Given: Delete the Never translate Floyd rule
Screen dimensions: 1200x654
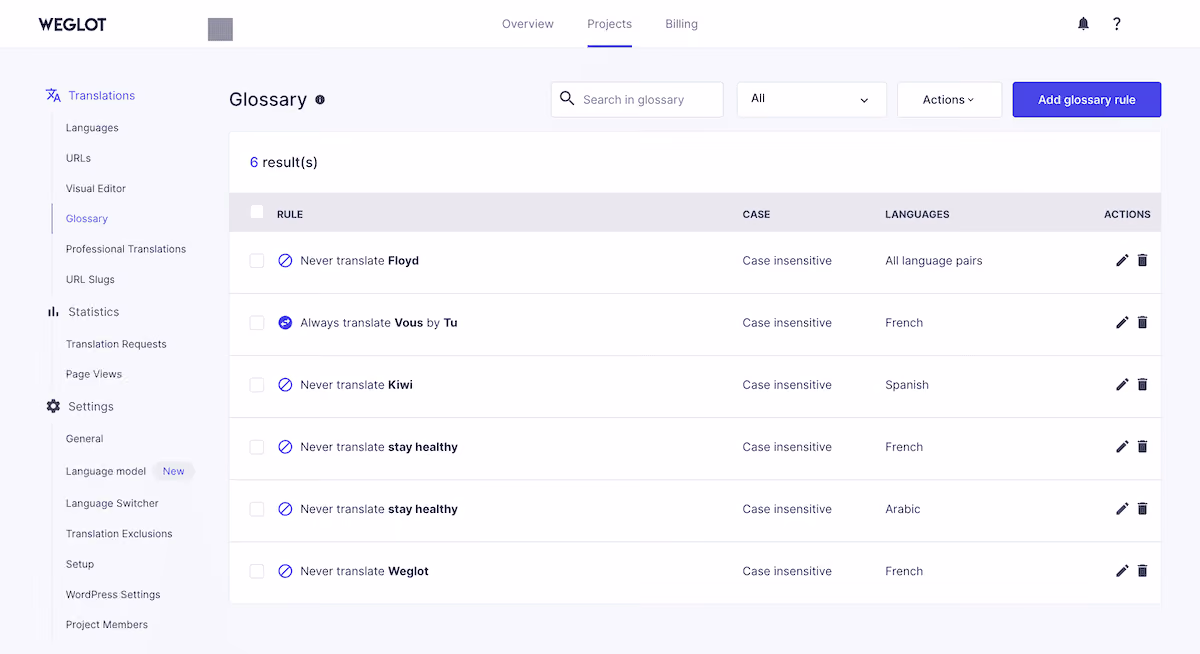Looking at the screenshot, I should click(1143, 261).
